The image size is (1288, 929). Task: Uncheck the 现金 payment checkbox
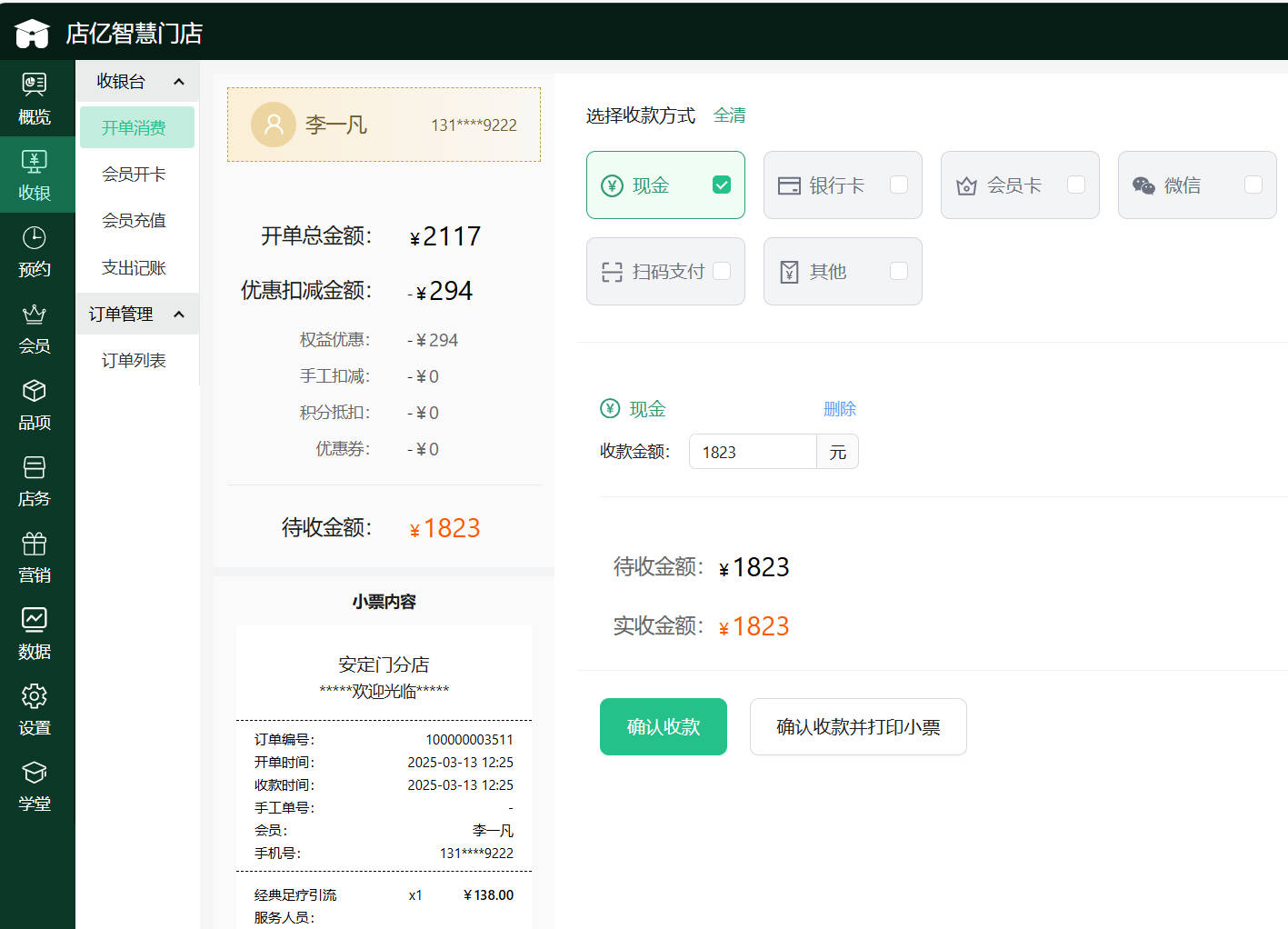(722, 185)
